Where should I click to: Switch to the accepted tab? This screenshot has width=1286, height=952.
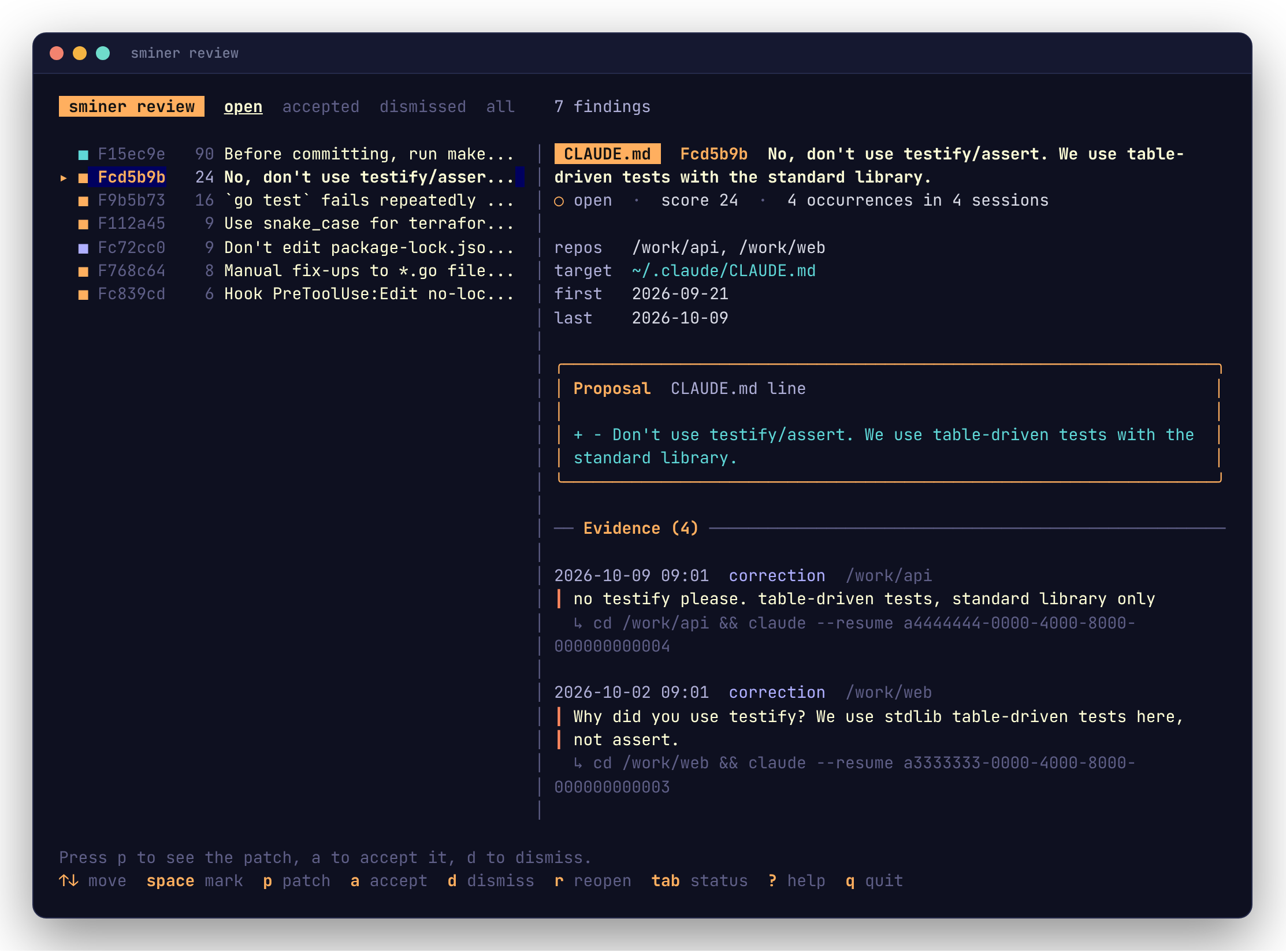tap(321, 107)
